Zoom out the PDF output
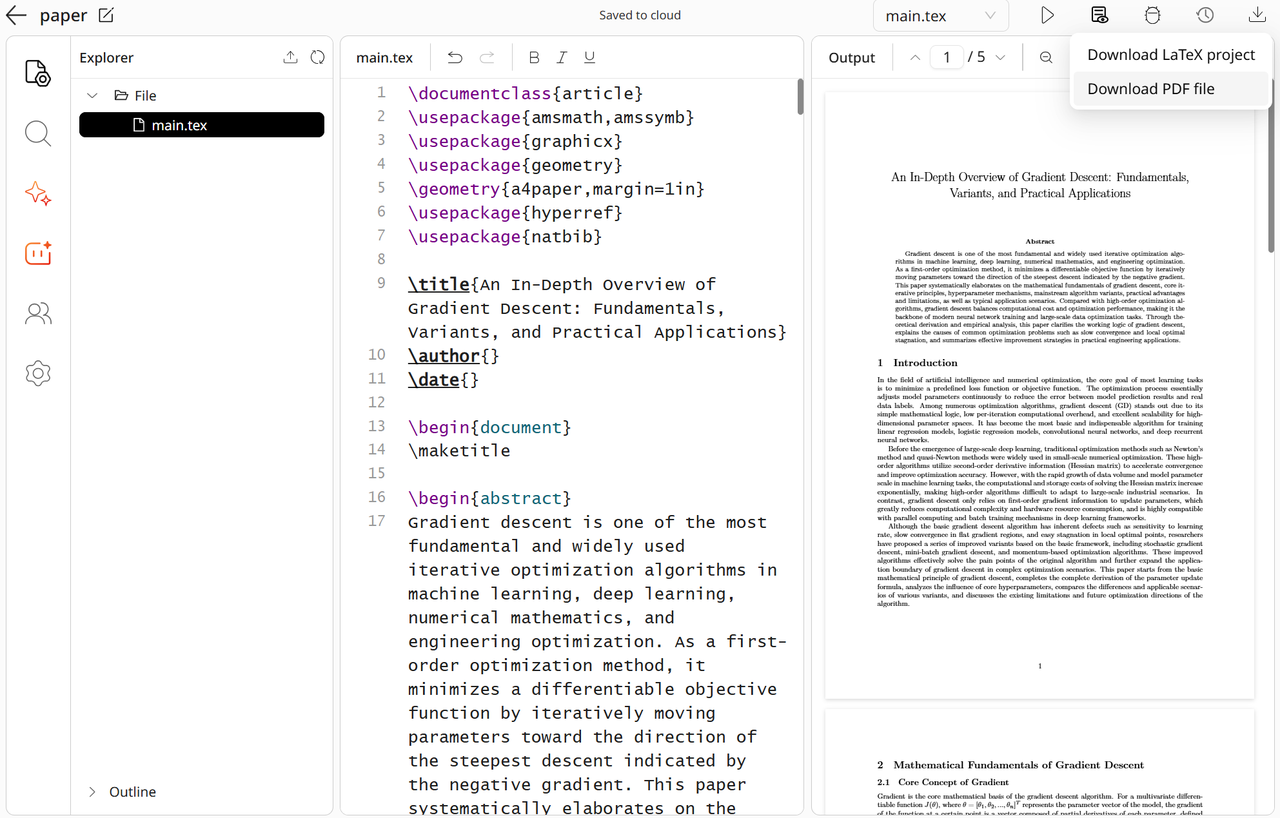Image resolution: width=1280 pixels, height=818 pixels. click(x=1046, y=57)
